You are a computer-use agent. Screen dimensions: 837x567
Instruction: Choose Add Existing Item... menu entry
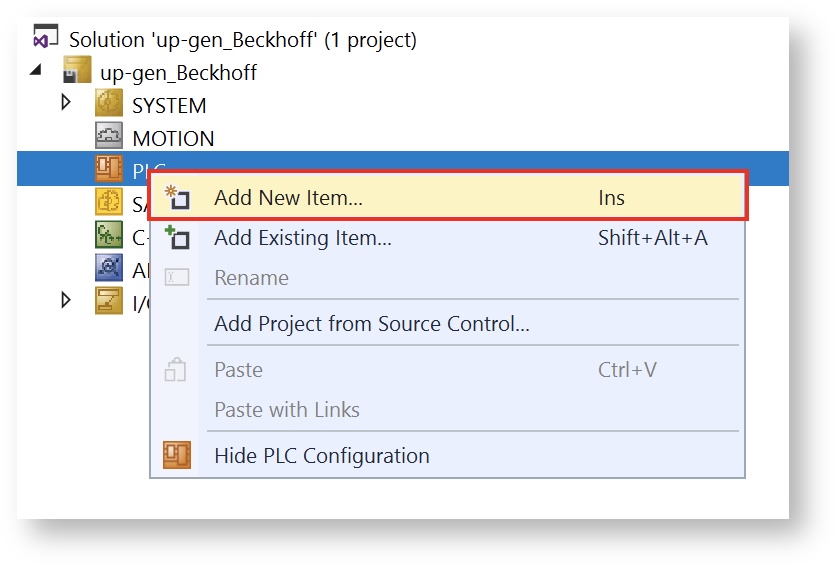click(448, 238)
